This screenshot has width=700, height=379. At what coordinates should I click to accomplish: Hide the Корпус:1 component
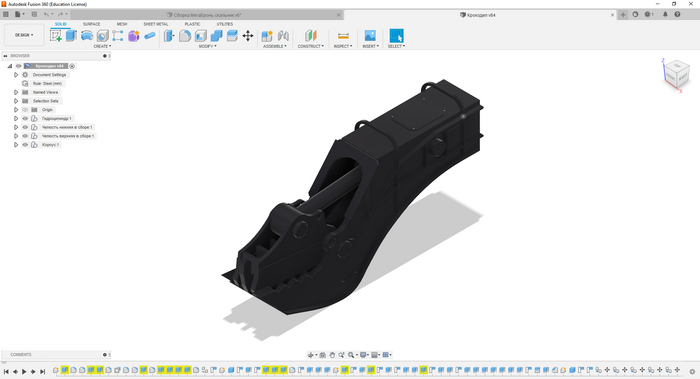point(25,145)
